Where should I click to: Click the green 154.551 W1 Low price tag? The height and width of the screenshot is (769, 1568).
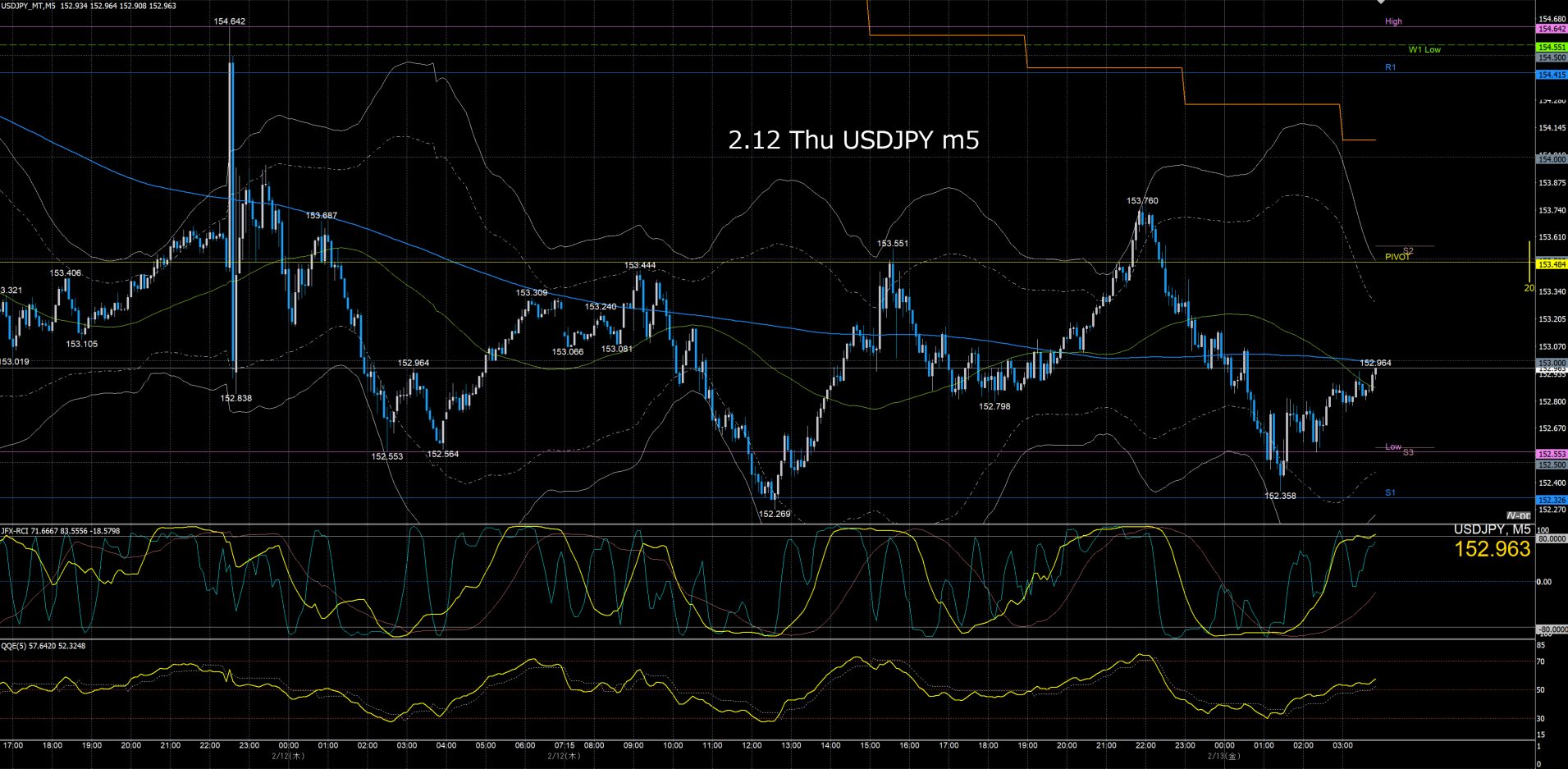tap(1552, 48)
